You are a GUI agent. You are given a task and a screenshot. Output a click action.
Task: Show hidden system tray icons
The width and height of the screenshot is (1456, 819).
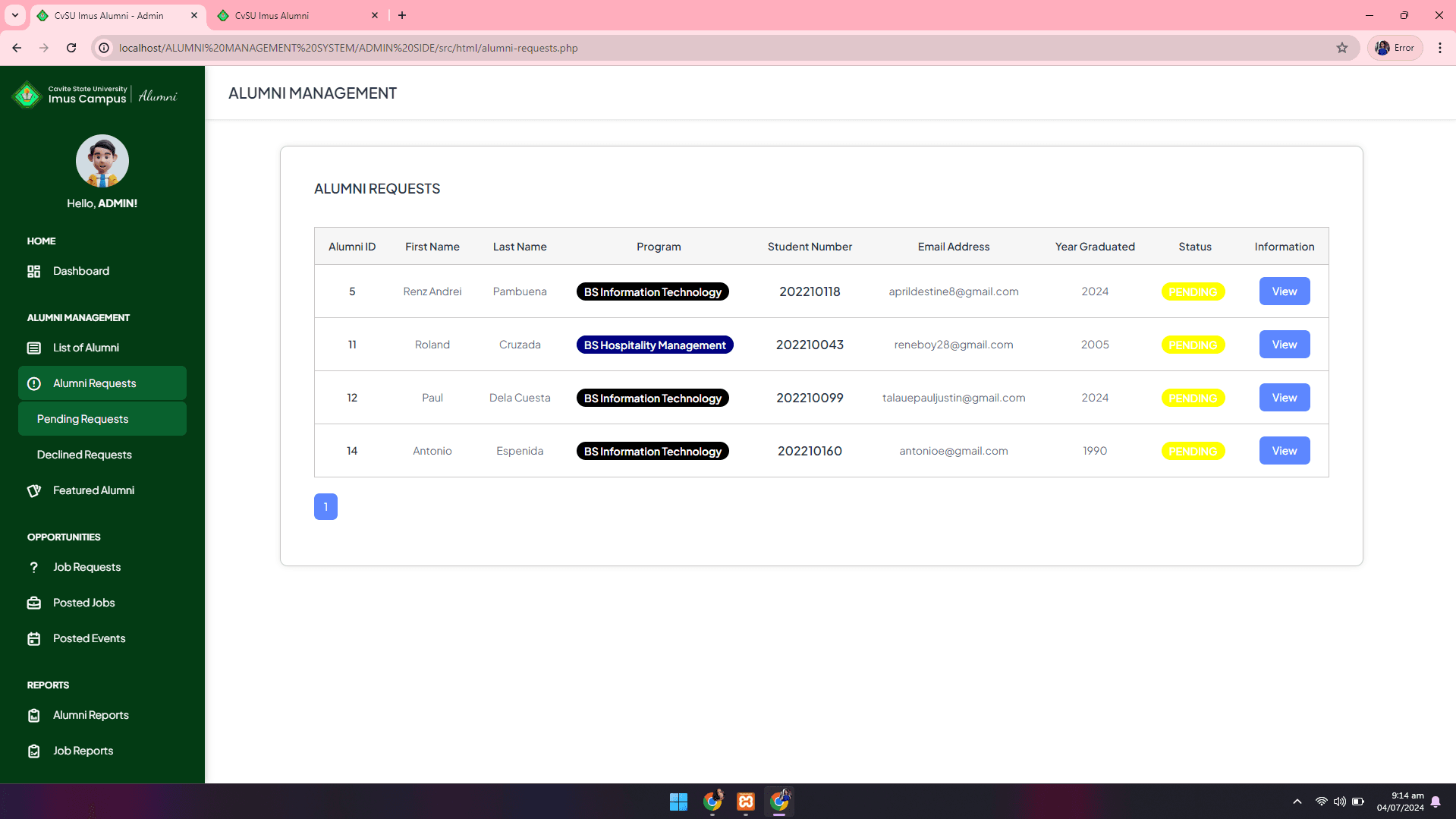coord(1297,802)
